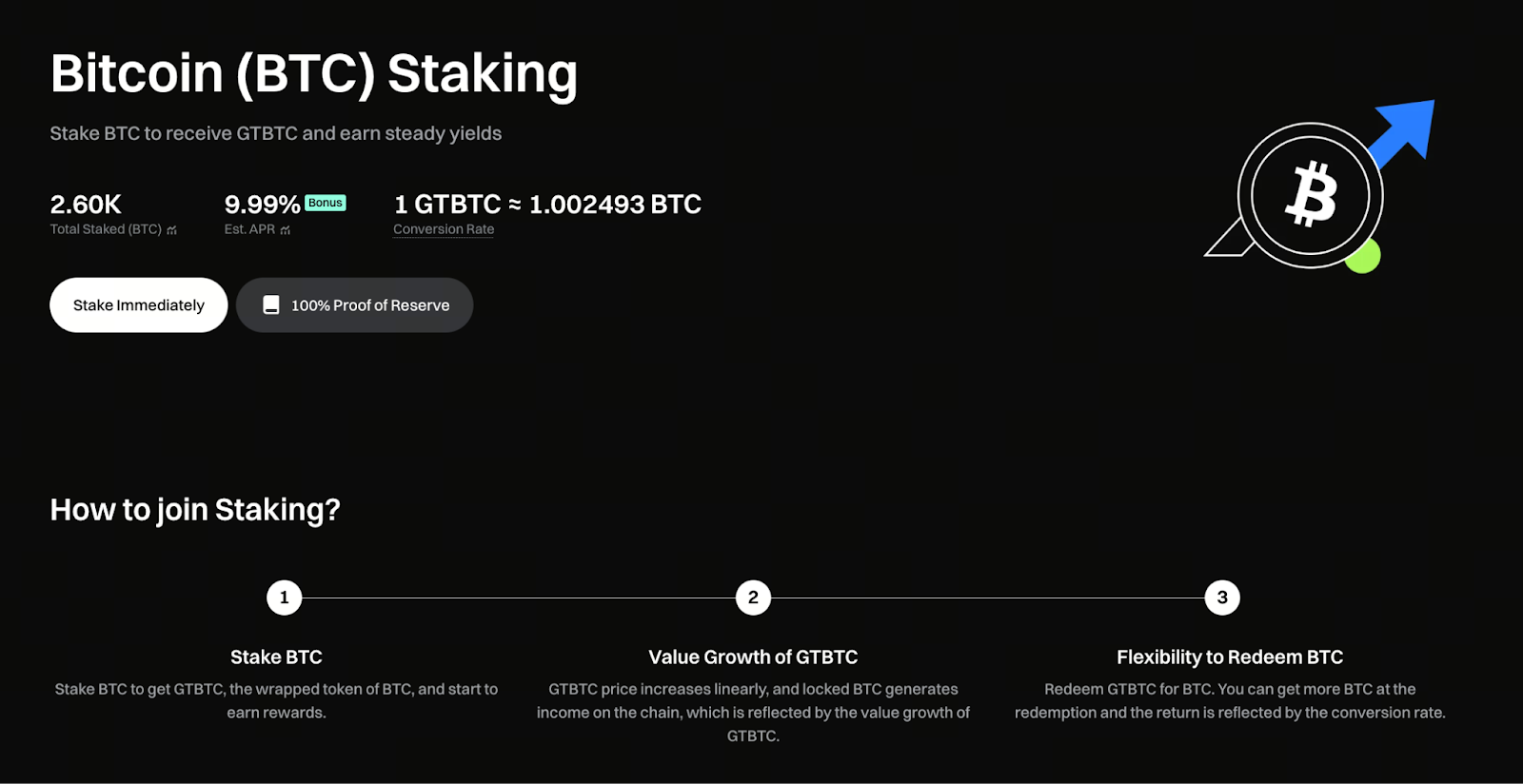Image resolution: width=1523 pixels, height=784 pixels.
Task: Select step 3 circle in staking timeline
Action: coord(1222,598)
